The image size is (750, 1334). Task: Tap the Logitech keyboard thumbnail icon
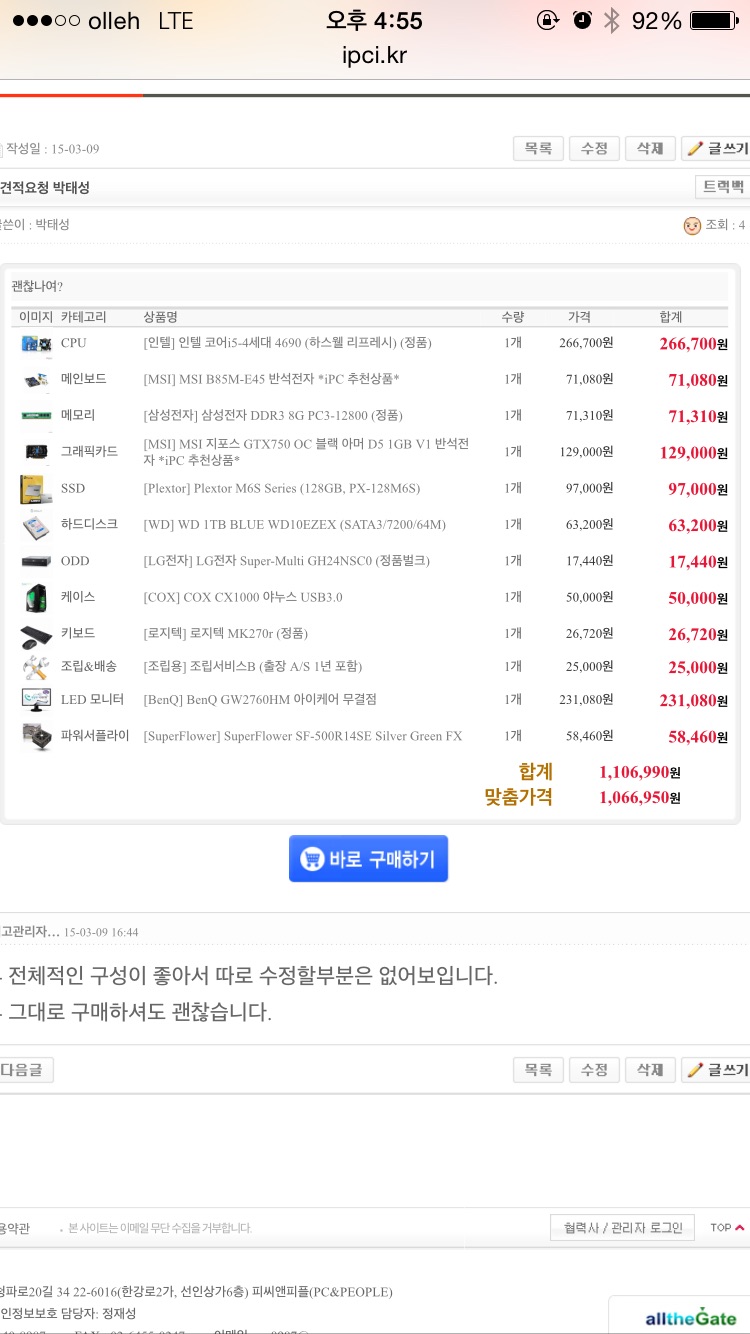coord(36,634)
